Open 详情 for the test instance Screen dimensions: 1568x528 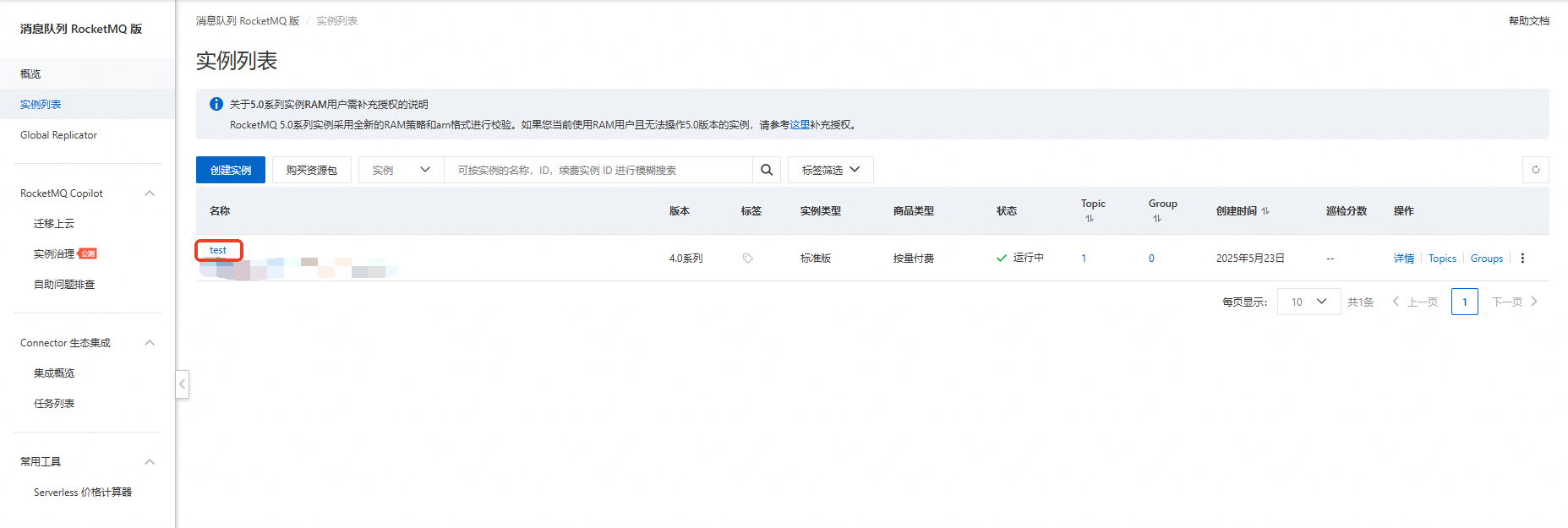(x=1404, y=259)
